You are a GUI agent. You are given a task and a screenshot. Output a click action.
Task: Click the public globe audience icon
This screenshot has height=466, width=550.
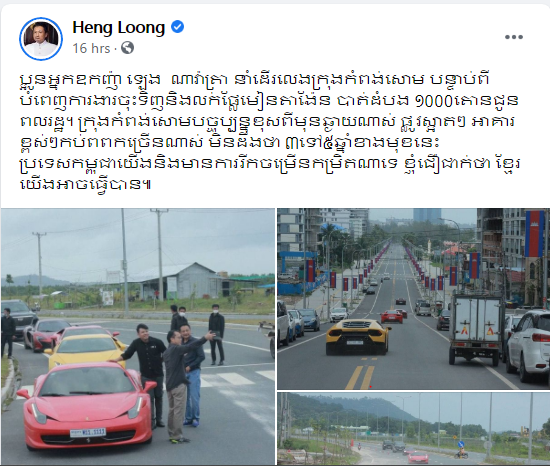coord(127,48)
